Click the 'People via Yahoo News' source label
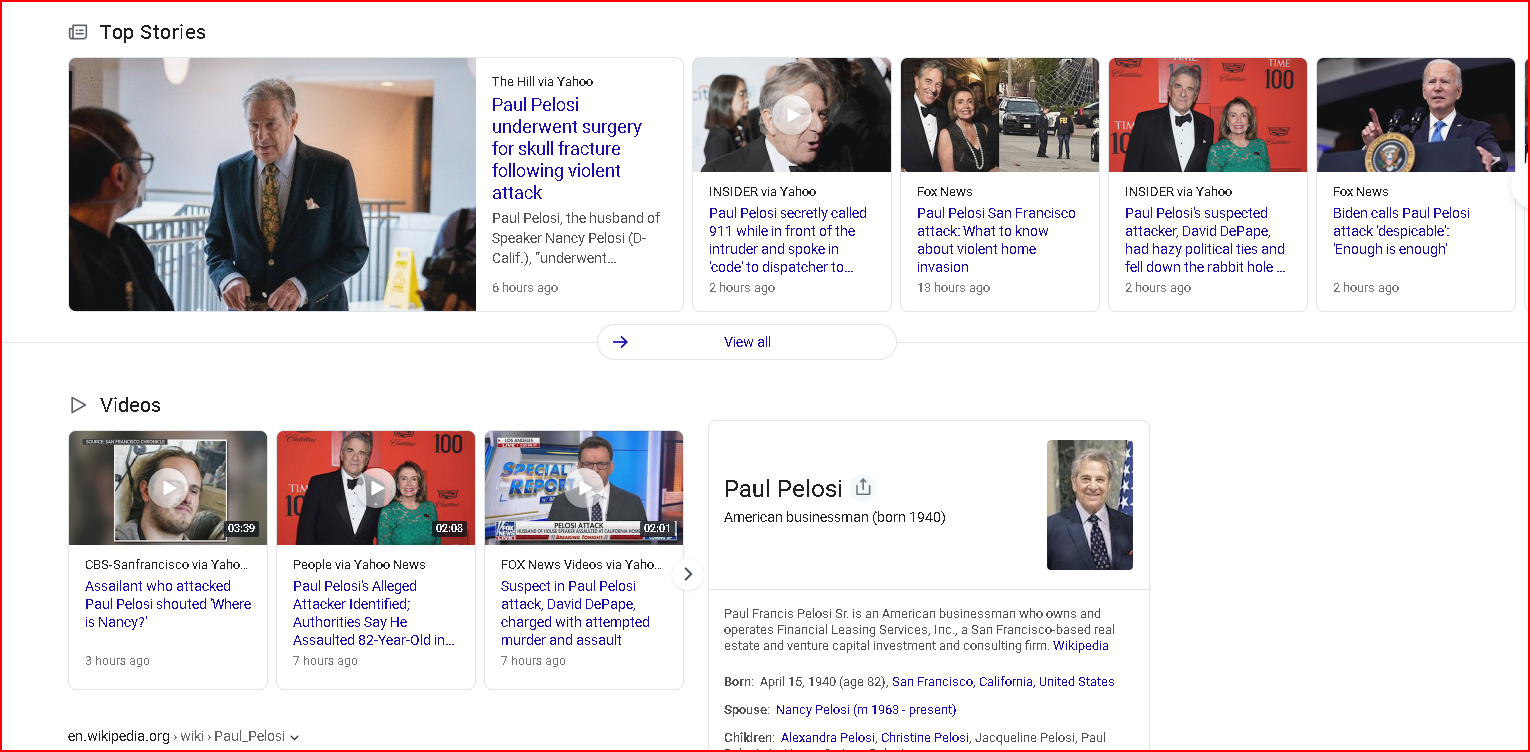 [x=359, y=565]
